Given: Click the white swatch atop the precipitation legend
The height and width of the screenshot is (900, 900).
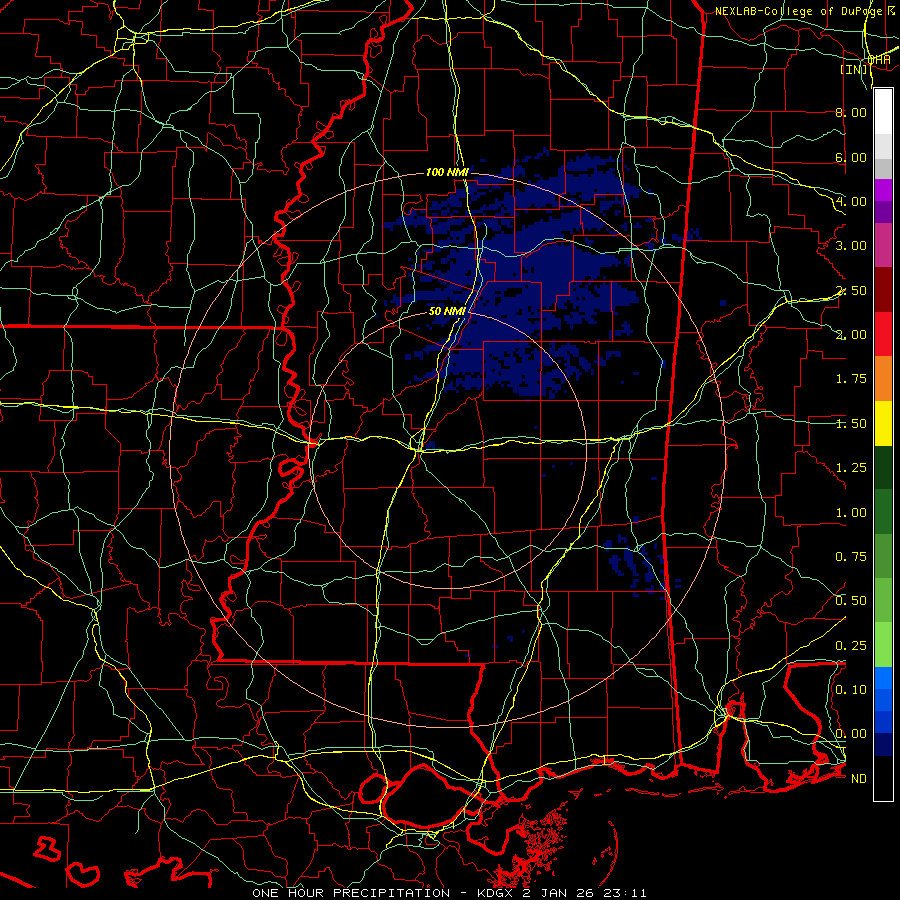Looking at the screenshot, I should [x=883, y=112].
